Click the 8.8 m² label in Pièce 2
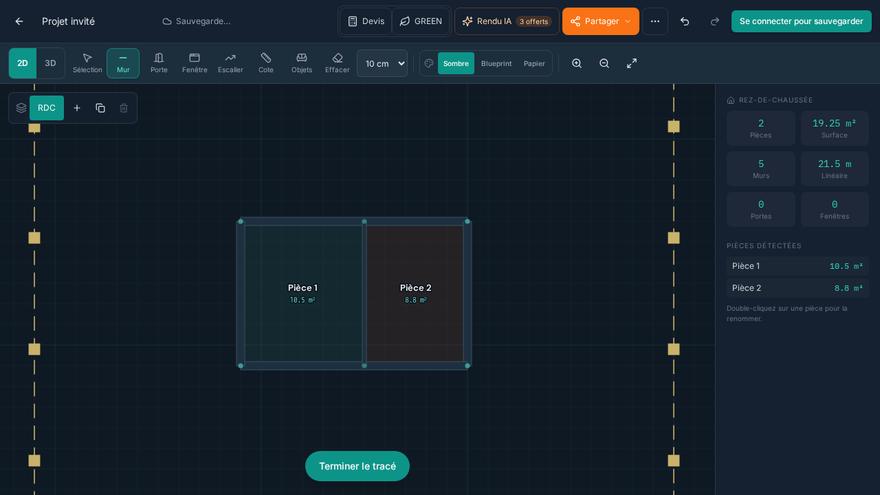Image resolution: width=880 pixels, height=495 pixels. click(415, 300)
